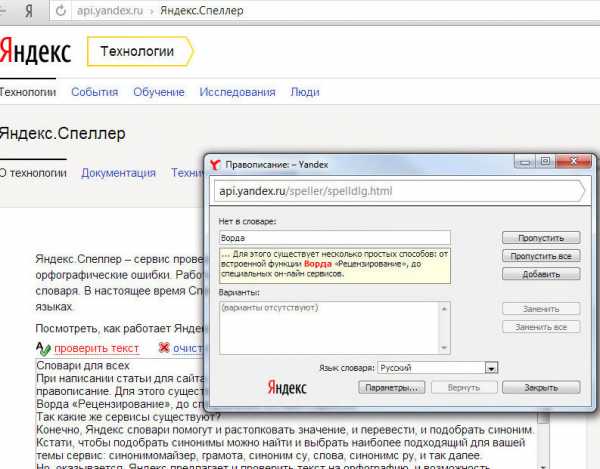Open the Язык словаря dropdown set to Русский

click(x=437, y=368)
